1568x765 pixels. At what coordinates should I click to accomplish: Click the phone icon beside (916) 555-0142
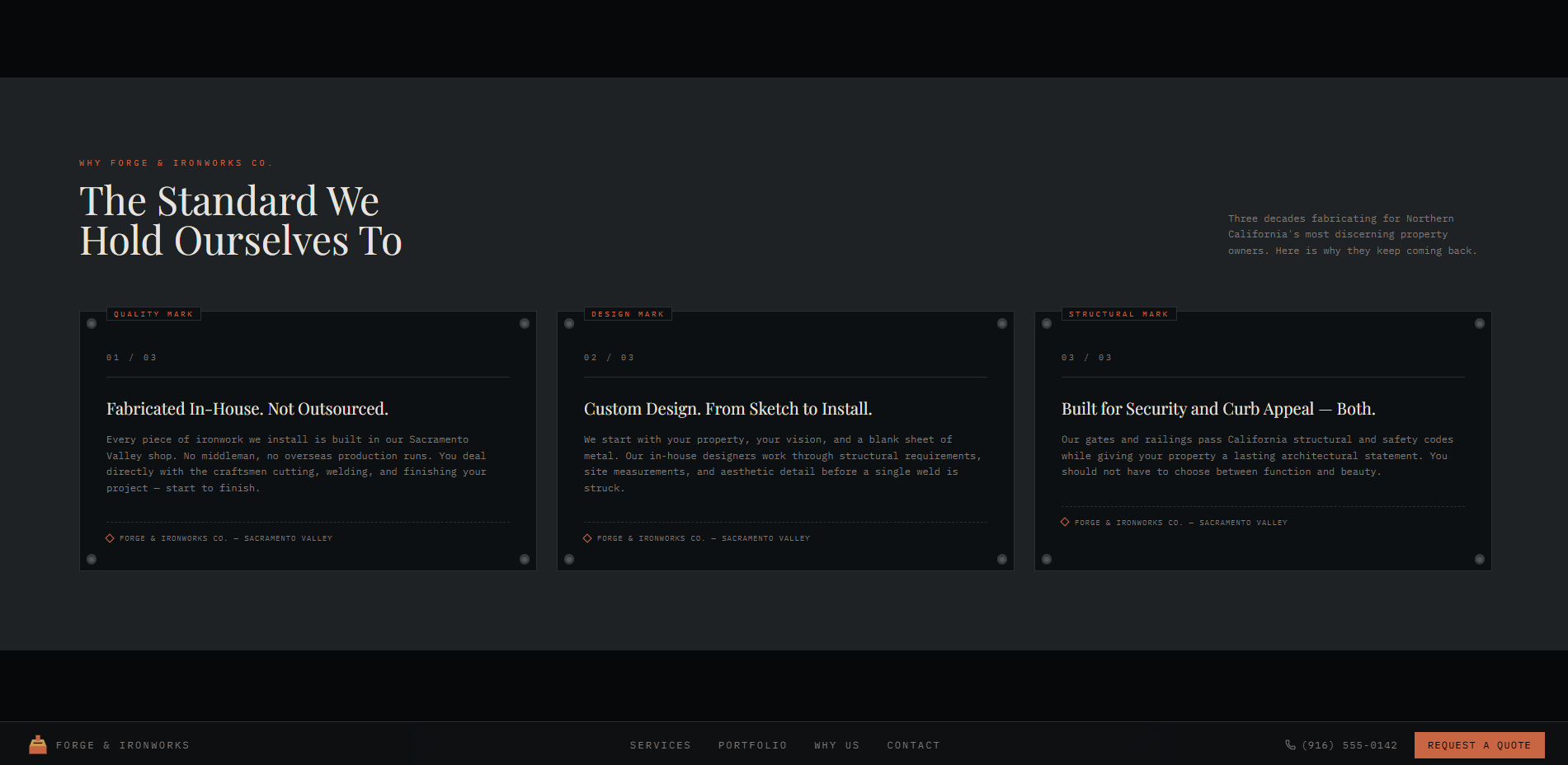pos(1290,744)
